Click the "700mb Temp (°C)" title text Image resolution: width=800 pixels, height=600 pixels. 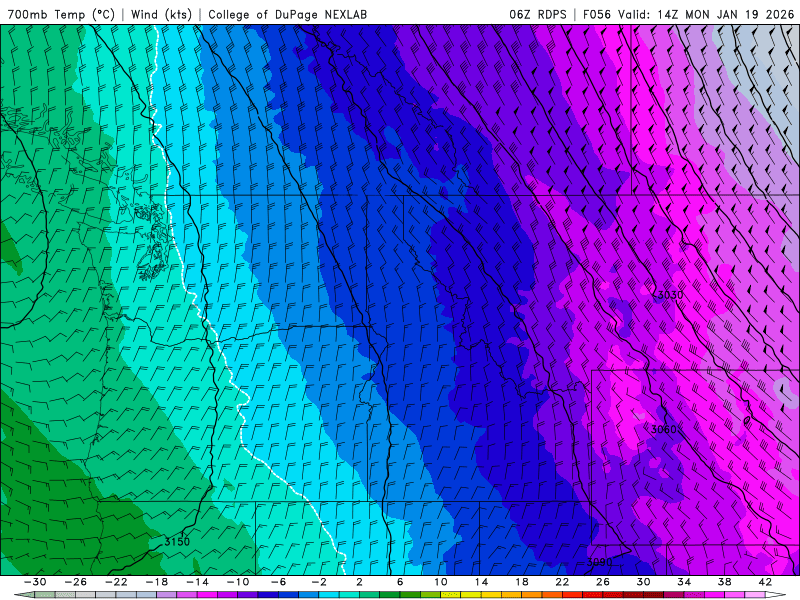click(x=61, y=14)
